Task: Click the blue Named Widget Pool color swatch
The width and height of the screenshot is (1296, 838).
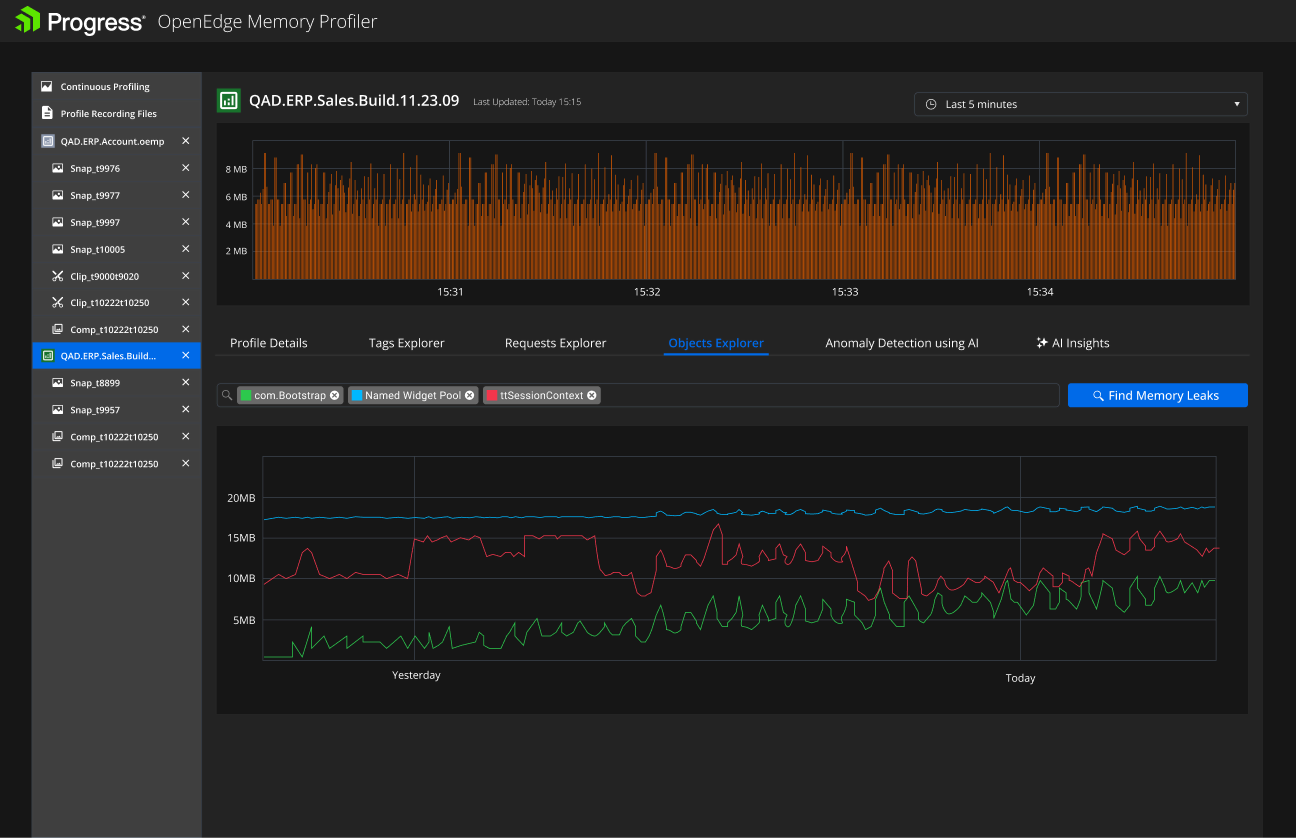Action: [357, 396]
